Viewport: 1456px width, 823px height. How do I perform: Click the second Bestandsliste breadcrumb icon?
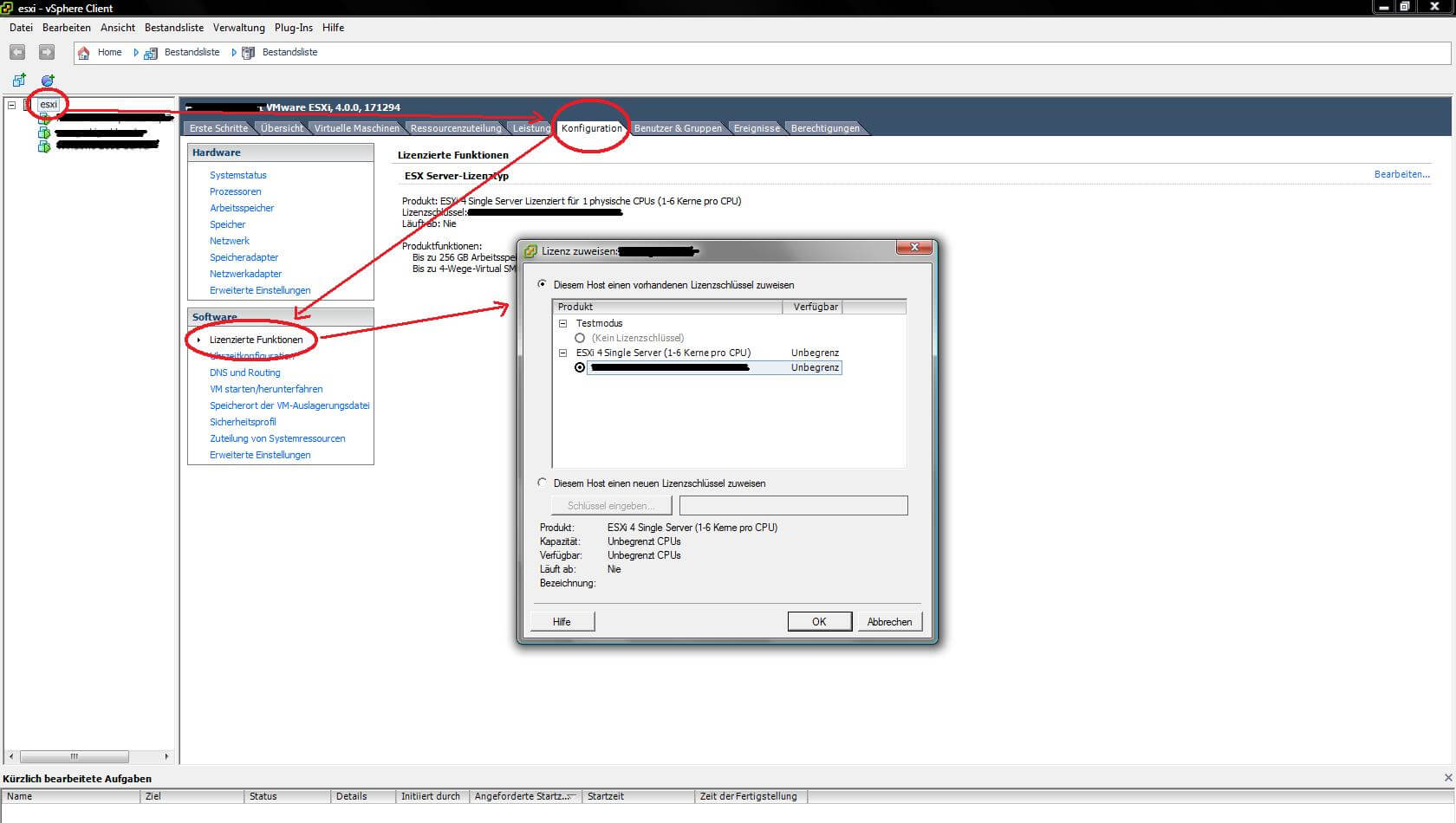click(x=249, y=53)
